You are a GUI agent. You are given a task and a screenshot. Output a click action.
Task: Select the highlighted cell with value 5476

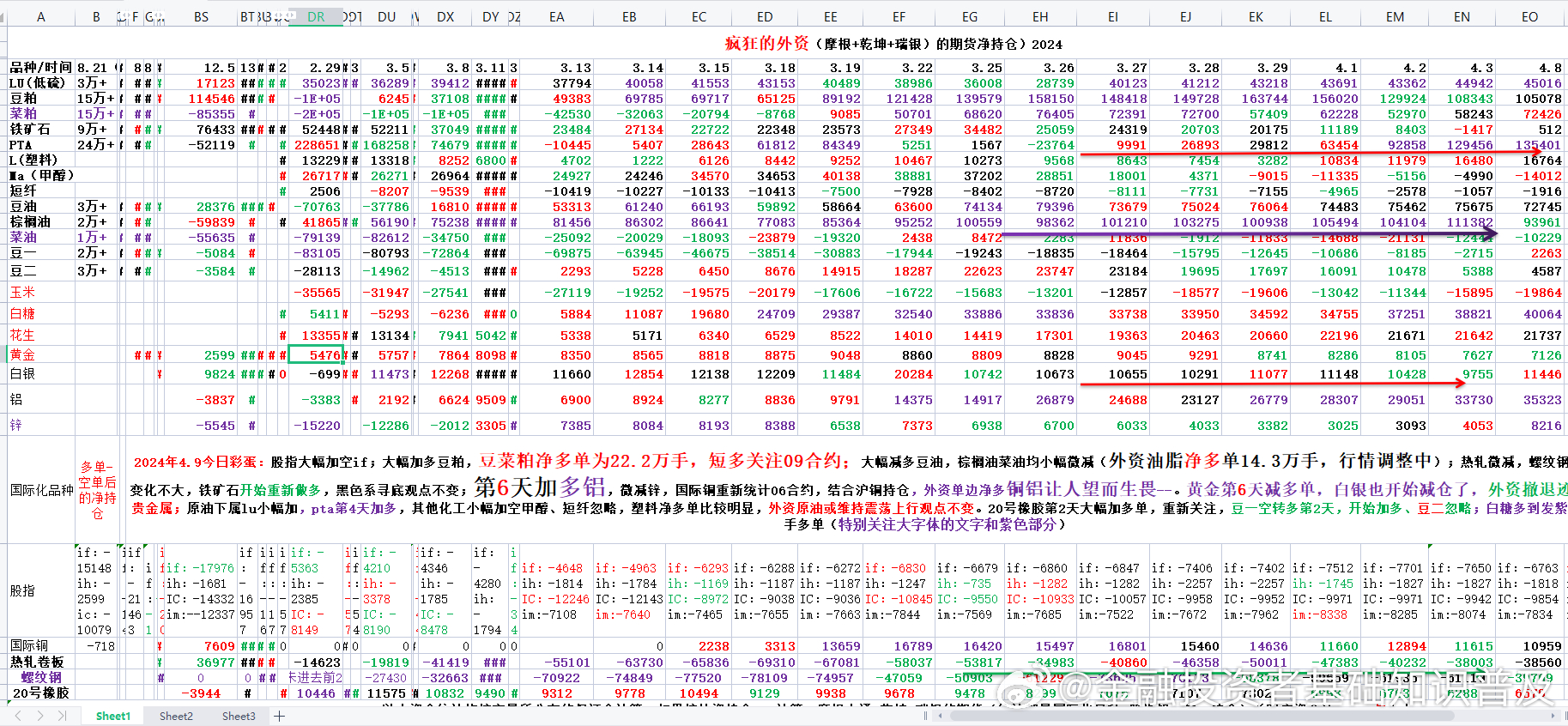click(316, 354)
